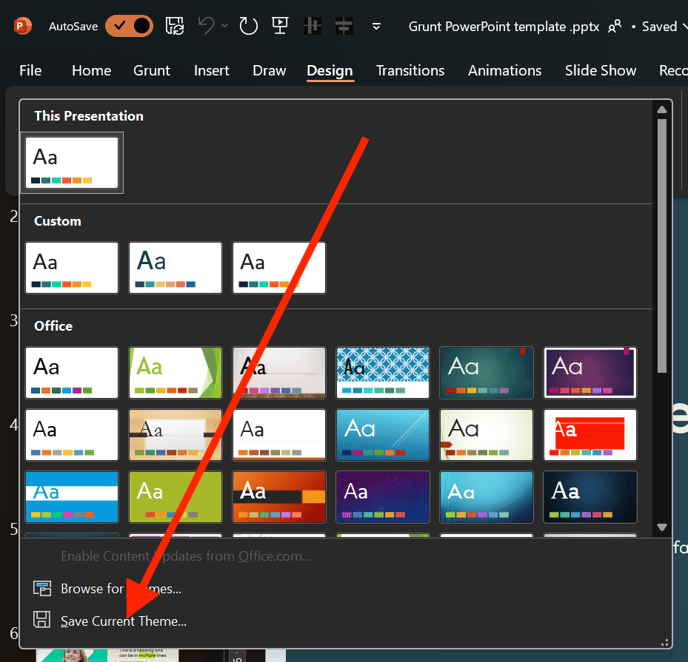Click Present from Beginning icon
This screenshot has height=662, width=688.
point(281,26)
